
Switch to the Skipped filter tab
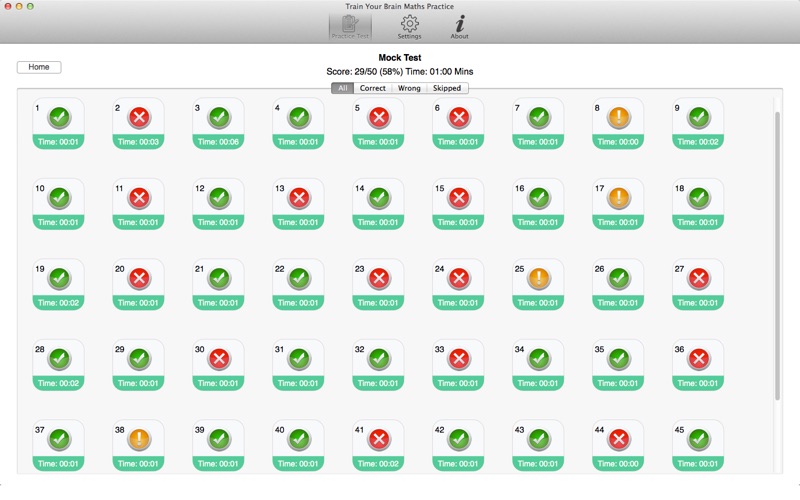tap(447, 88)
